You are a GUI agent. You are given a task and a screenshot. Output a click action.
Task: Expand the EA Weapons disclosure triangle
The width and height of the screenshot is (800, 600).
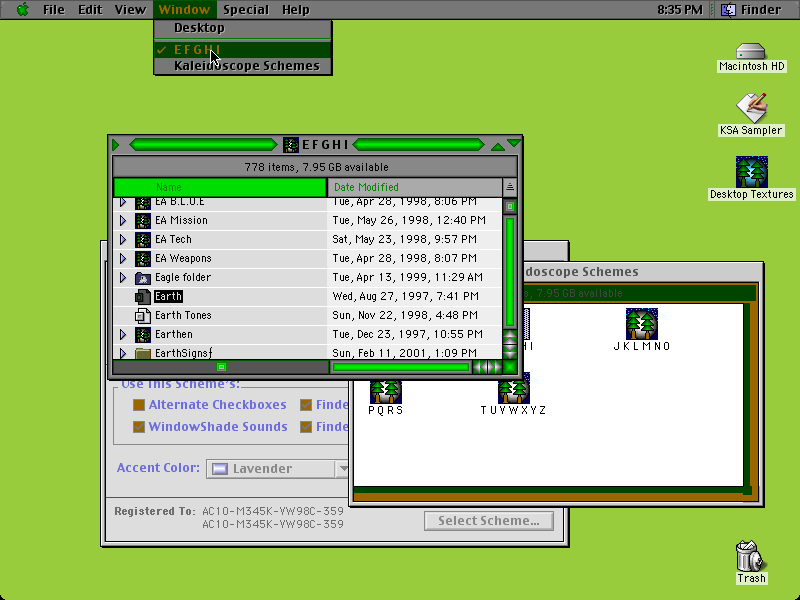point(123,258)
